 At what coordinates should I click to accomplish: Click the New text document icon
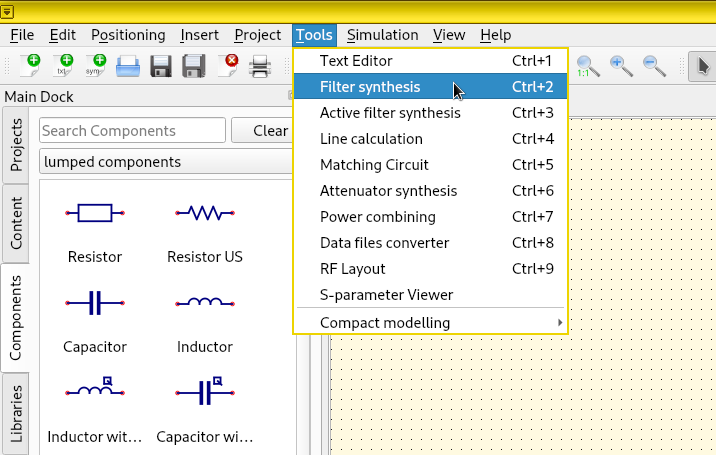pyautogui.click(x=63, y=67)
